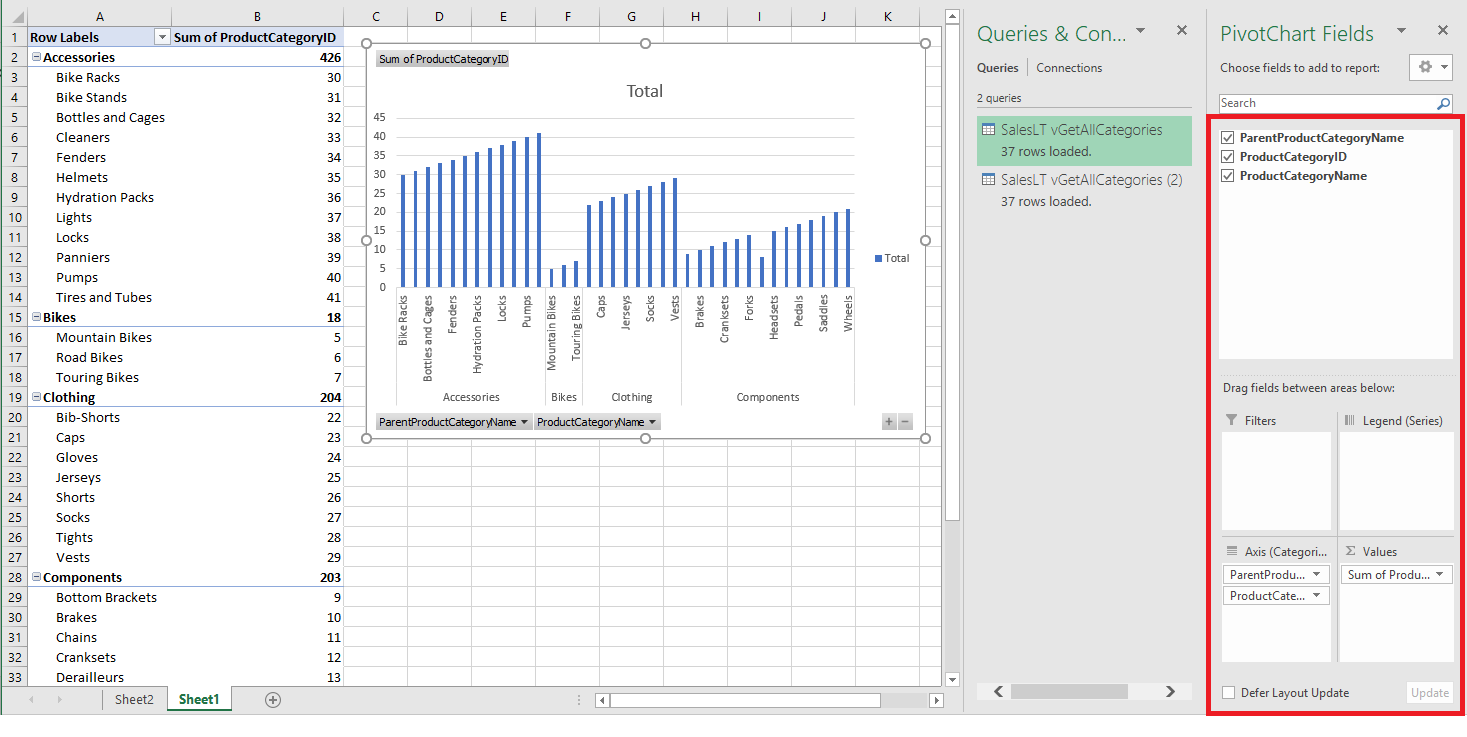Screen dimensions: 1467x737
Task: Expand entire field with chart plus button
Action: coord(888,422)
